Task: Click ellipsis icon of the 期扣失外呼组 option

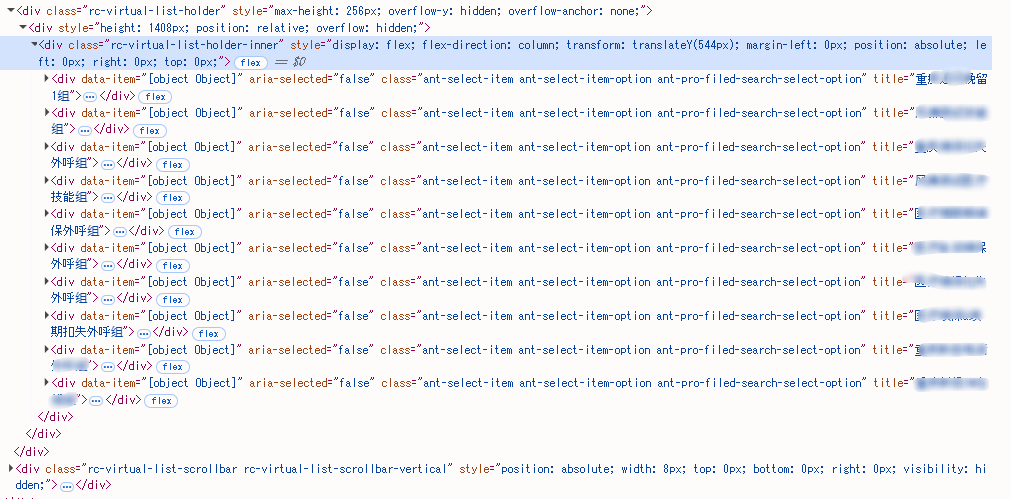Action: 144,333
